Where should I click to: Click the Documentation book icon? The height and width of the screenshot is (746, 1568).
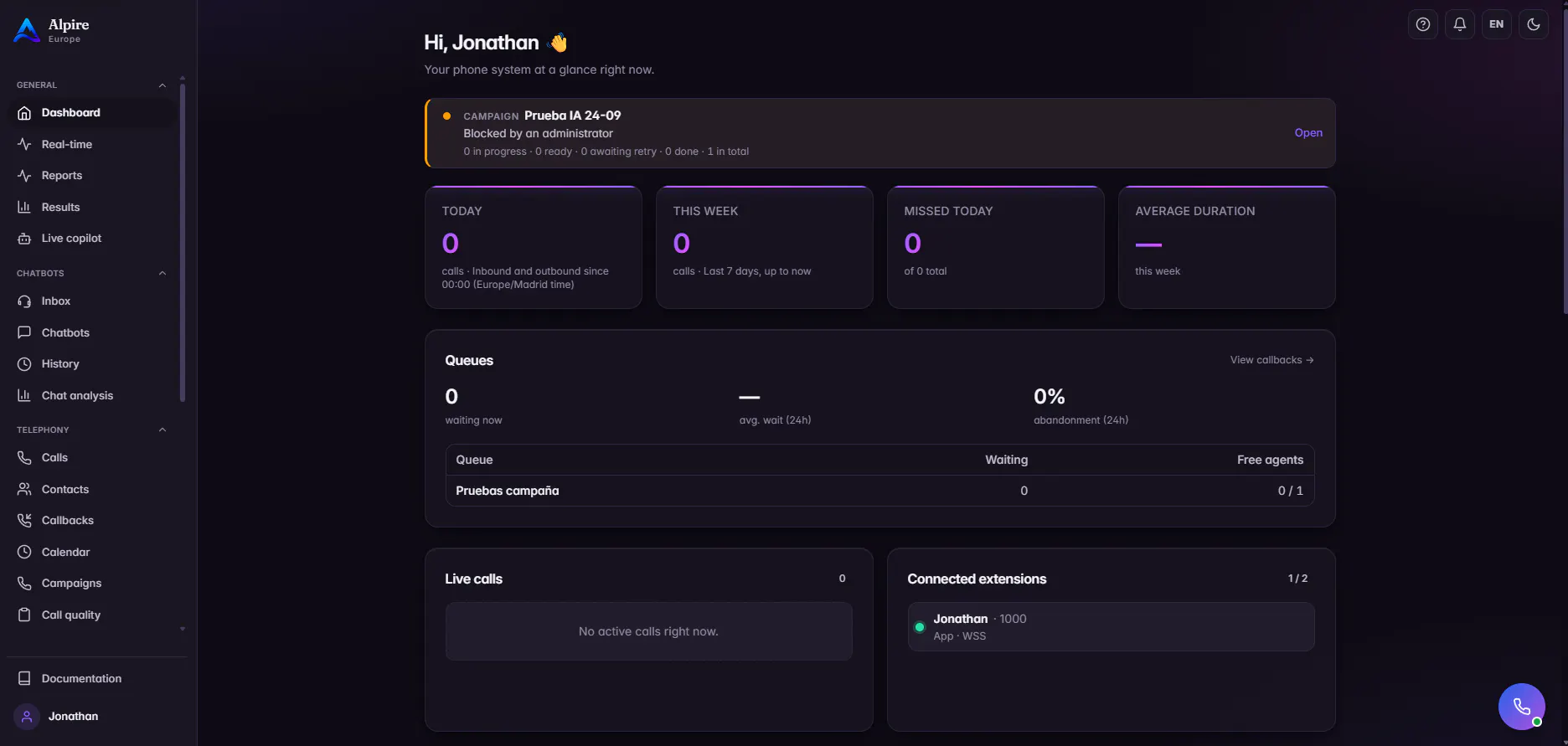[24, 678]
